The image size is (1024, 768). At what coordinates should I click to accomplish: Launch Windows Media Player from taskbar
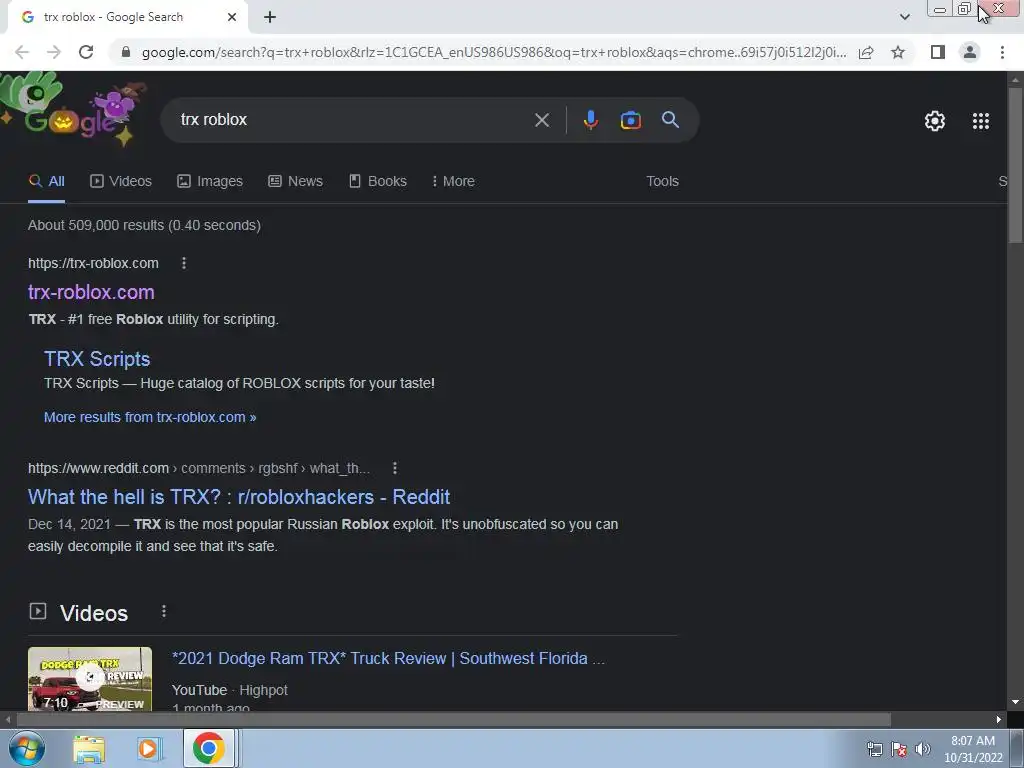click(x=148, y=749)
